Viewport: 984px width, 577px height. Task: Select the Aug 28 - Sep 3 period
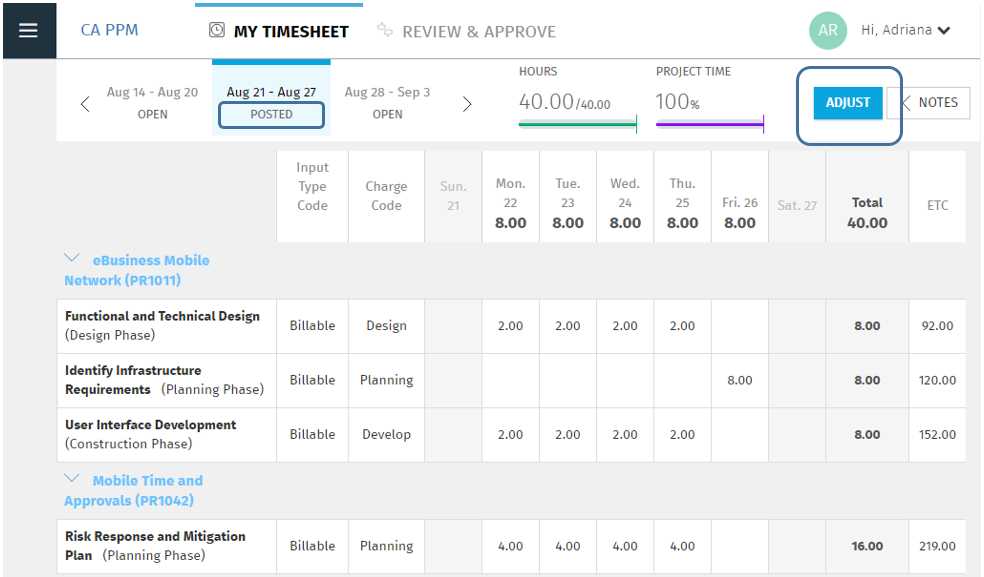tap(387, 102)
